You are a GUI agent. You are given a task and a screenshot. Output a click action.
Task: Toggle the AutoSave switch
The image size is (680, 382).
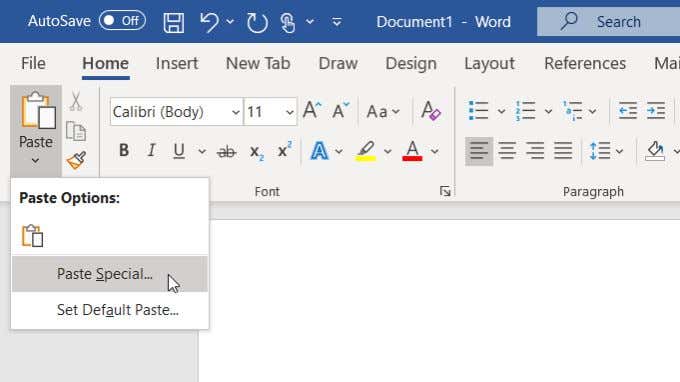122,21
